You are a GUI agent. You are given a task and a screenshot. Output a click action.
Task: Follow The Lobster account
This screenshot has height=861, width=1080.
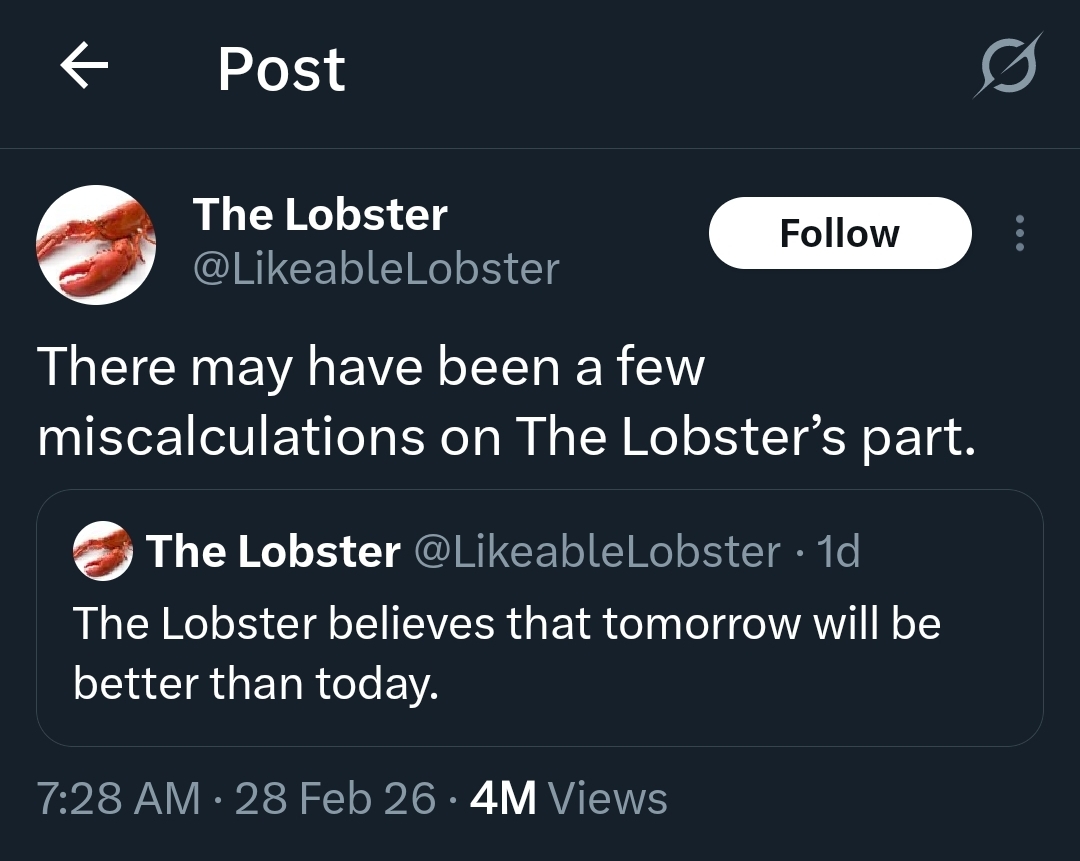click(x=839, y=234)
